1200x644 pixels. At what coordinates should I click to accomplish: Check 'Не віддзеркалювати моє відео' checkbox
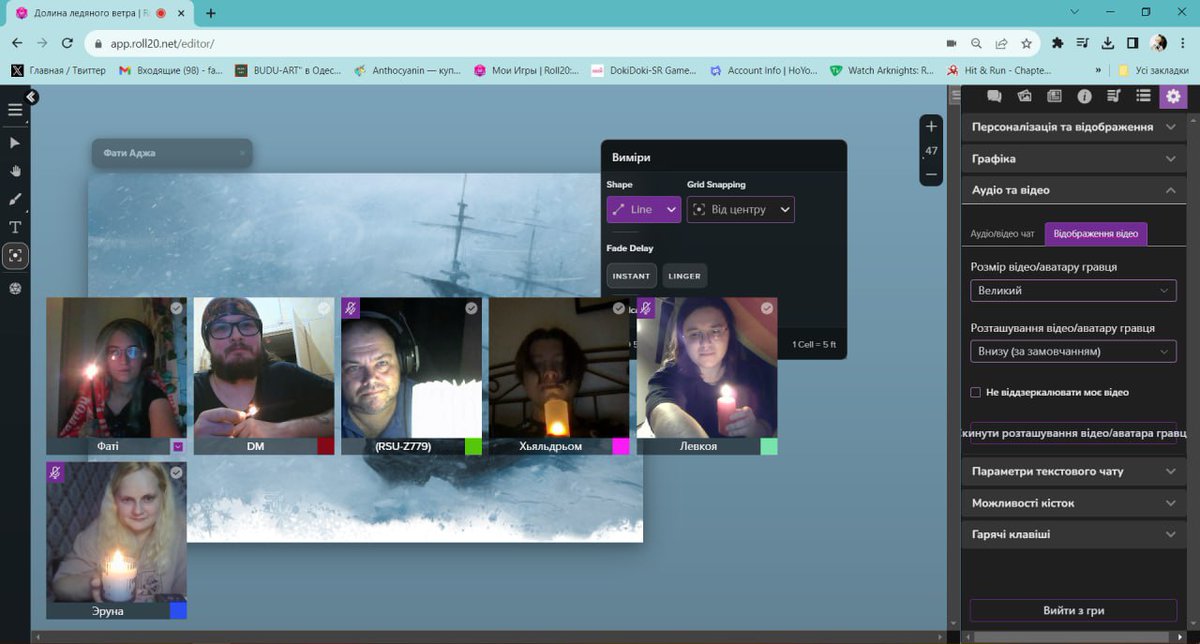pos(976,392)
